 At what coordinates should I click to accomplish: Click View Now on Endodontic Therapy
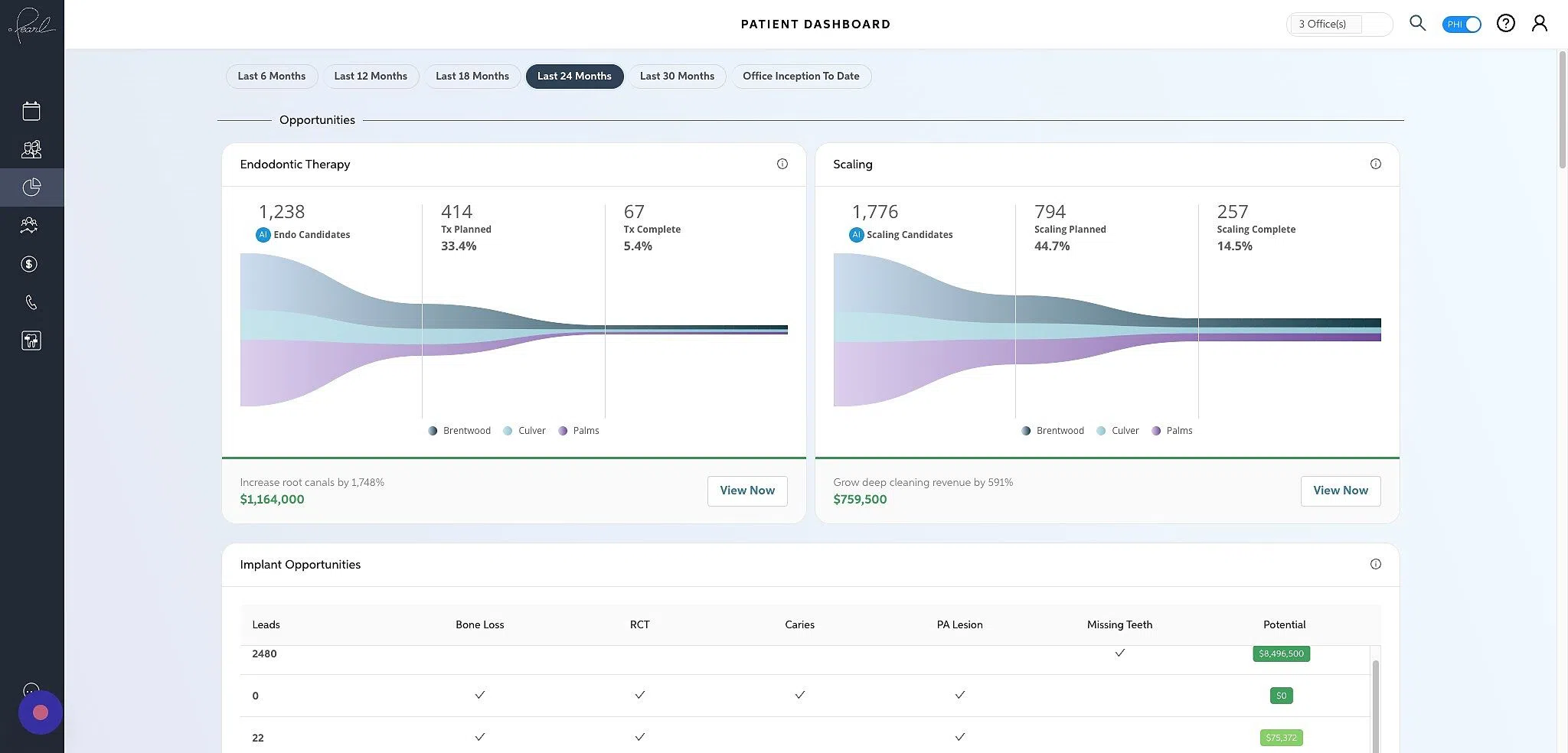pos(746,491)
